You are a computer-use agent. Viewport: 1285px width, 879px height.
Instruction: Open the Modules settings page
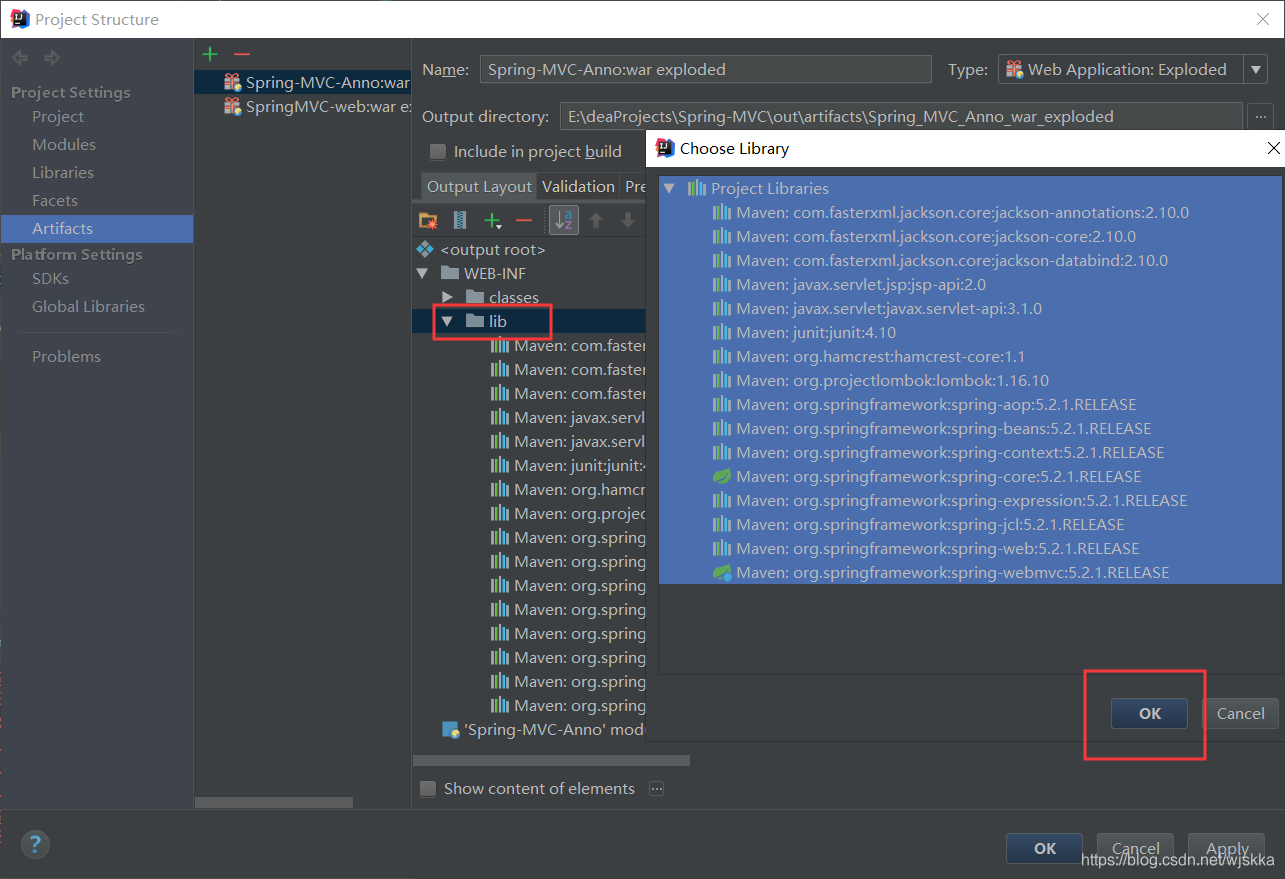(x=64, y=145)
